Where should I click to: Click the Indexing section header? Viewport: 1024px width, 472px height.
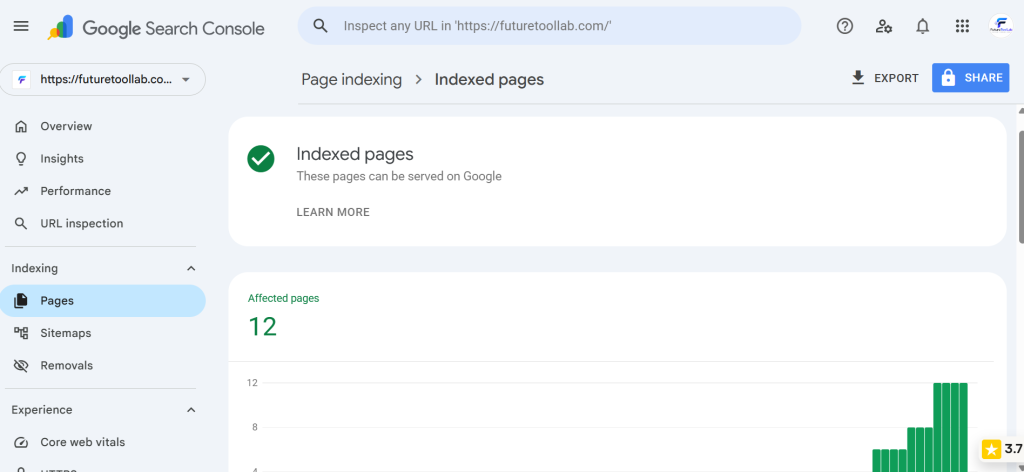point(103,268)
